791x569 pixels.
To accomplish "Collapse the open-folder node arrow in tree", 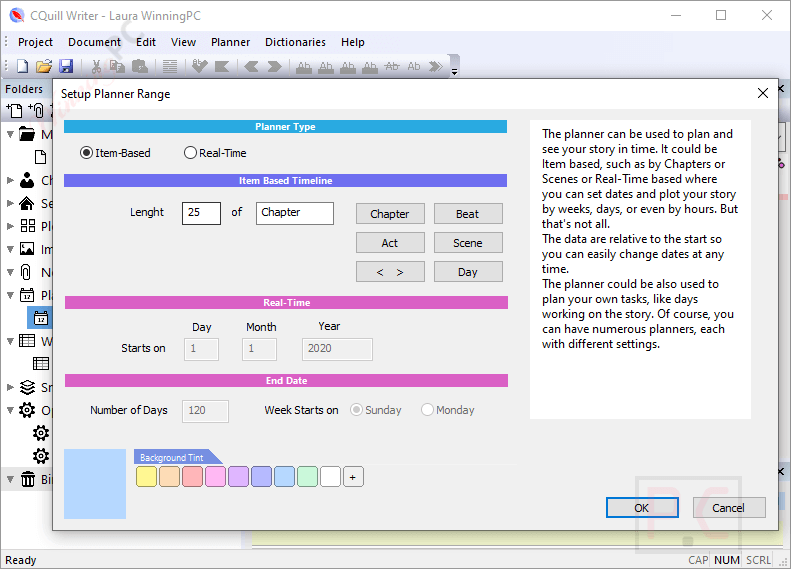I will [10, 134].
